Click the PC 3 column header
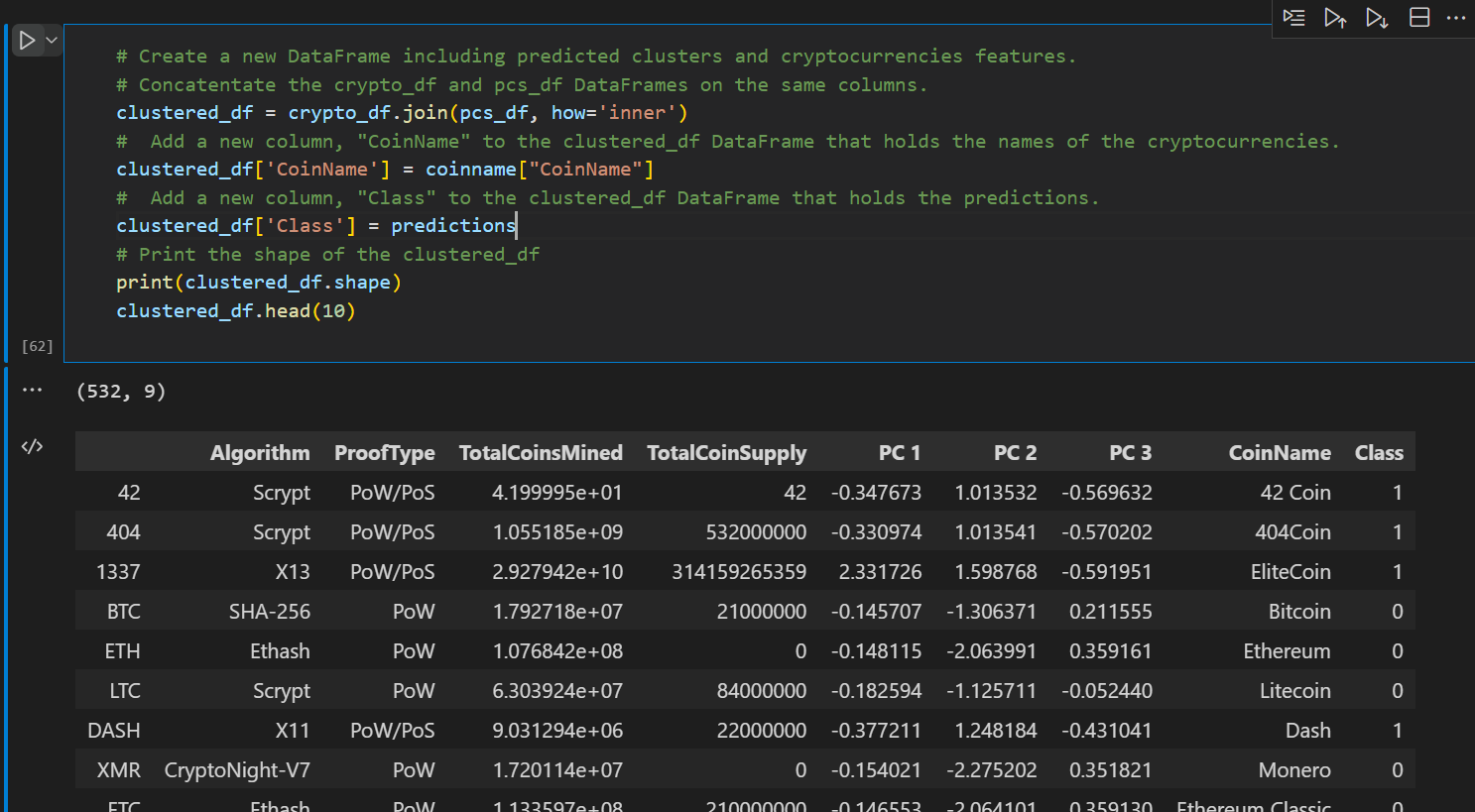This screenshot has height=812, width=1475. coord(1131,453)
